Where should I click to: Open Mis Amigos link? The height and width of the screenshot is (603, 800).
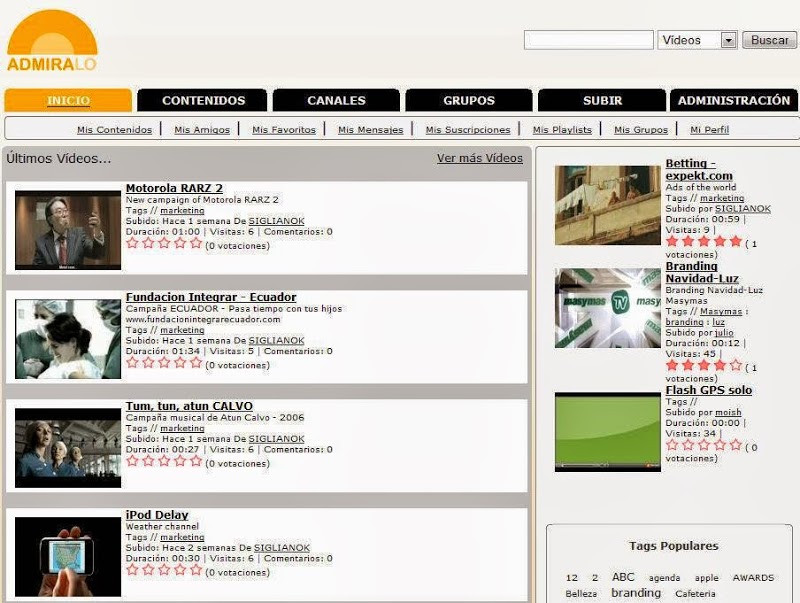[x=202, y=130]
